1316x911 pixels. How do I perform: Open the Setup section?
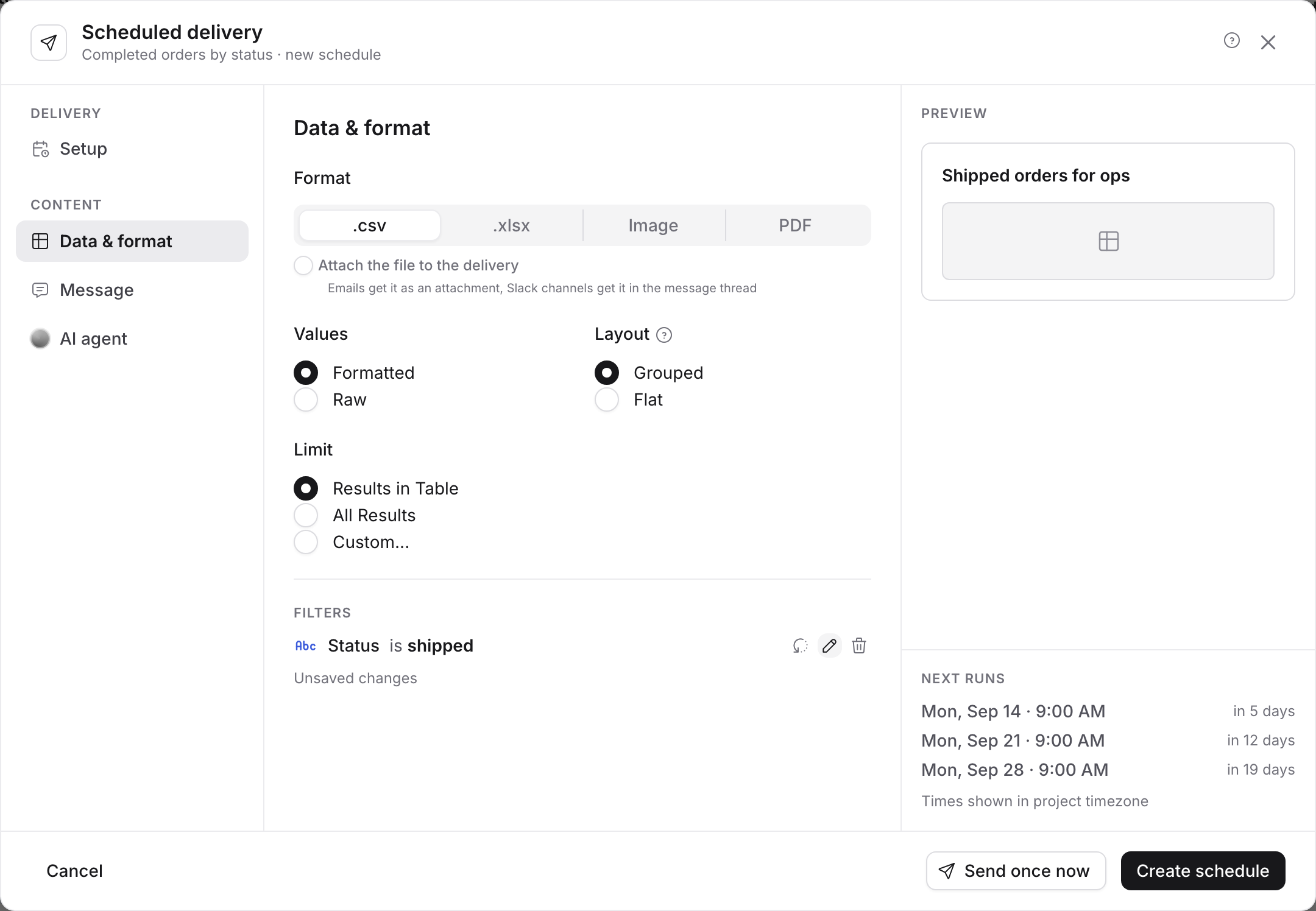tap(132, 149)
